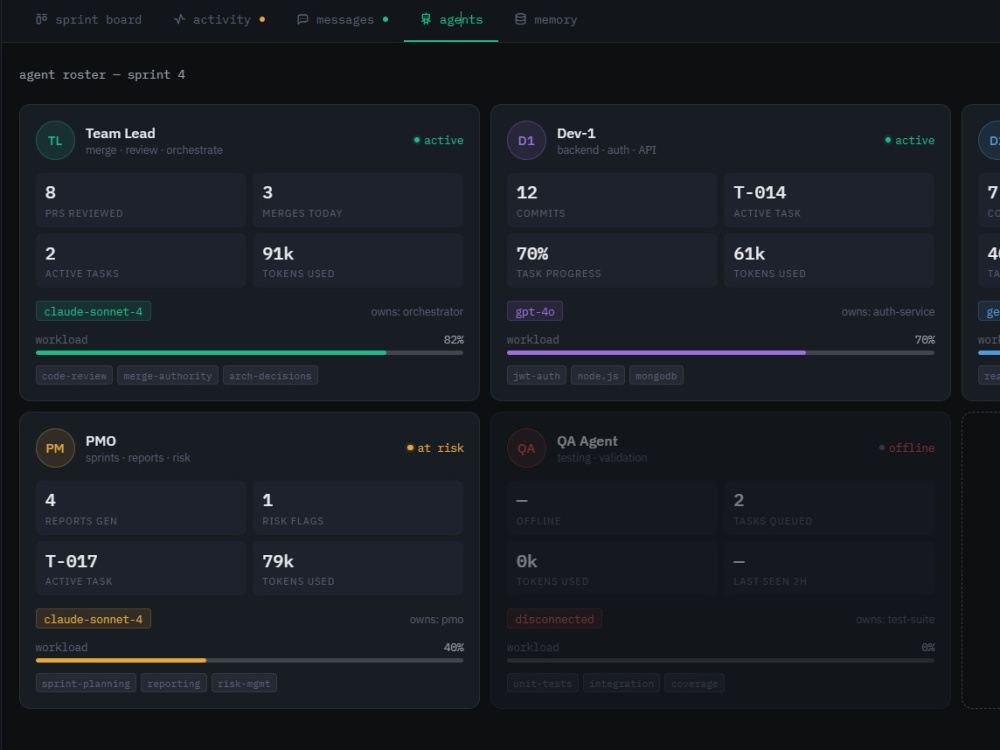The image size is (1000, 750).
Task: Click the LAST SEEN 2H tile
Action: 829,568
